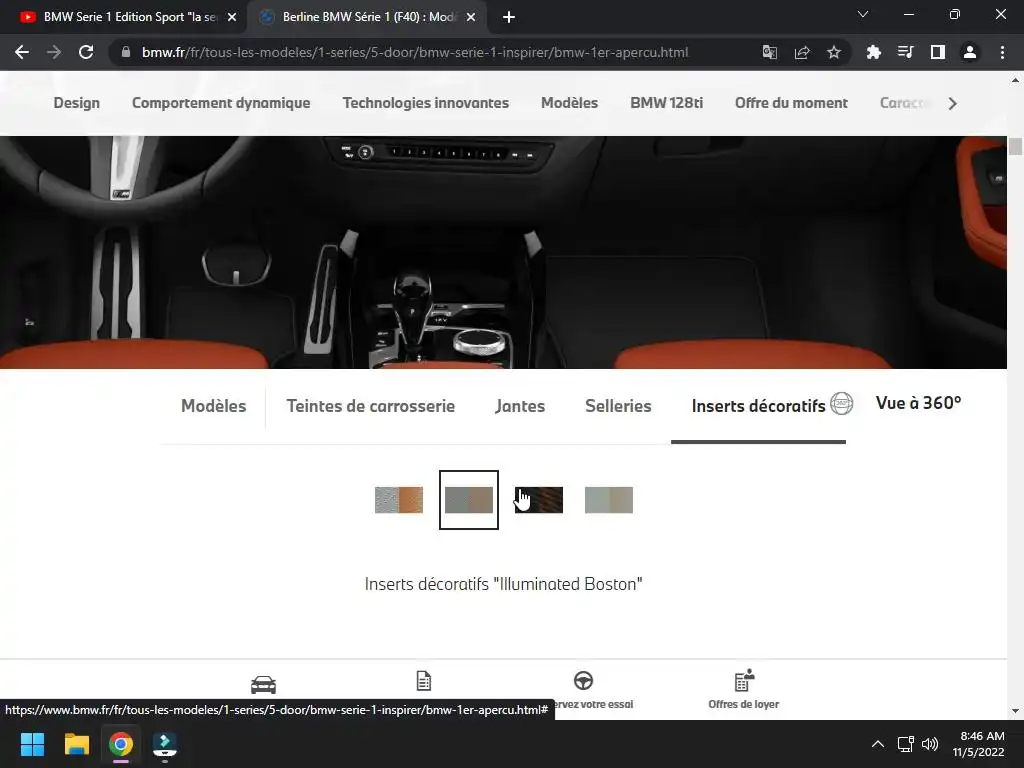The image size is (1024, 768).
Task: Click the document icon in footer bar
Action: coord(424,680)
